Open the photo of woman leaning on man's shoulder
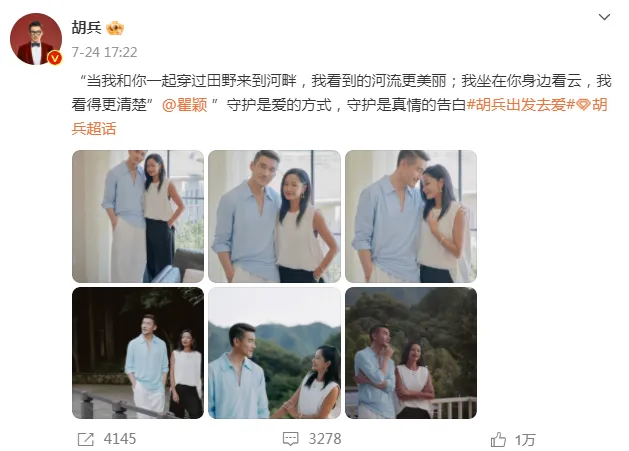 [x=411, y=216]
